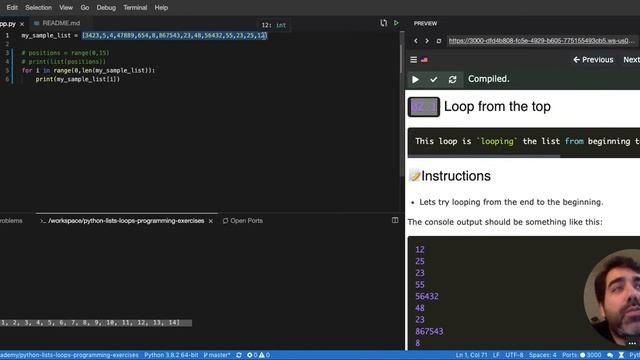Open the Open Ports panel tab

pos(243,221)
